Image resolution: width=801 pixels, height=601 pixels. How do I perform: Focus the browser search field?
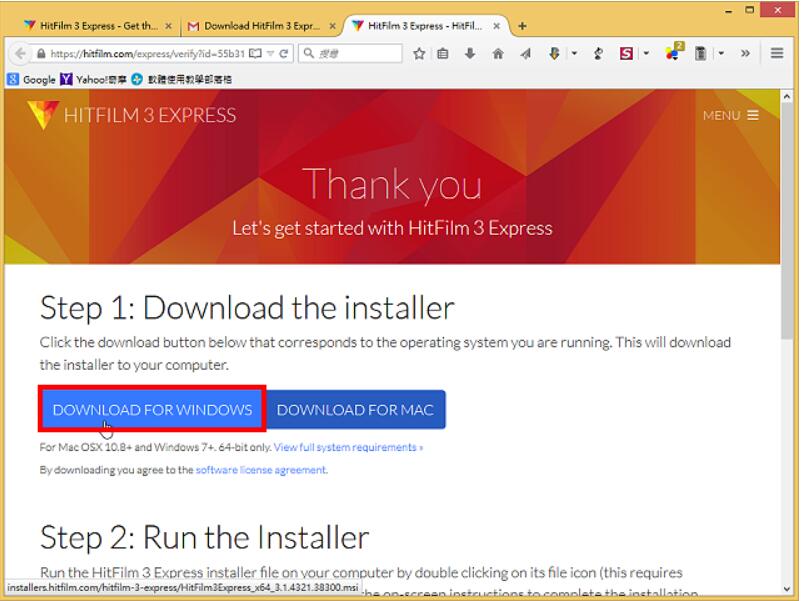pos(350,54)
